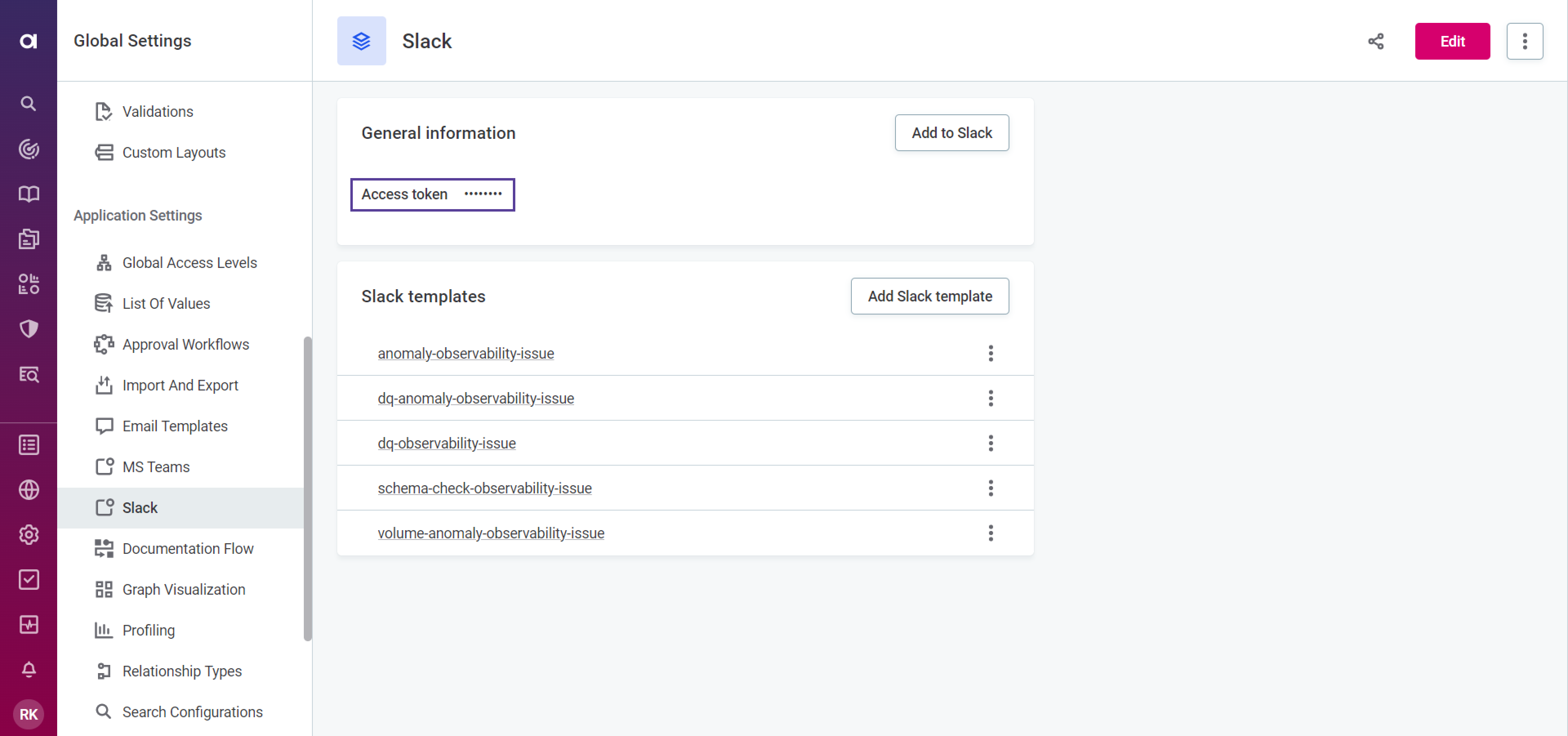Select the goals/targets icon in sidebar
1568x736 pixels.
pyautogui.click(x=28, y=149)
